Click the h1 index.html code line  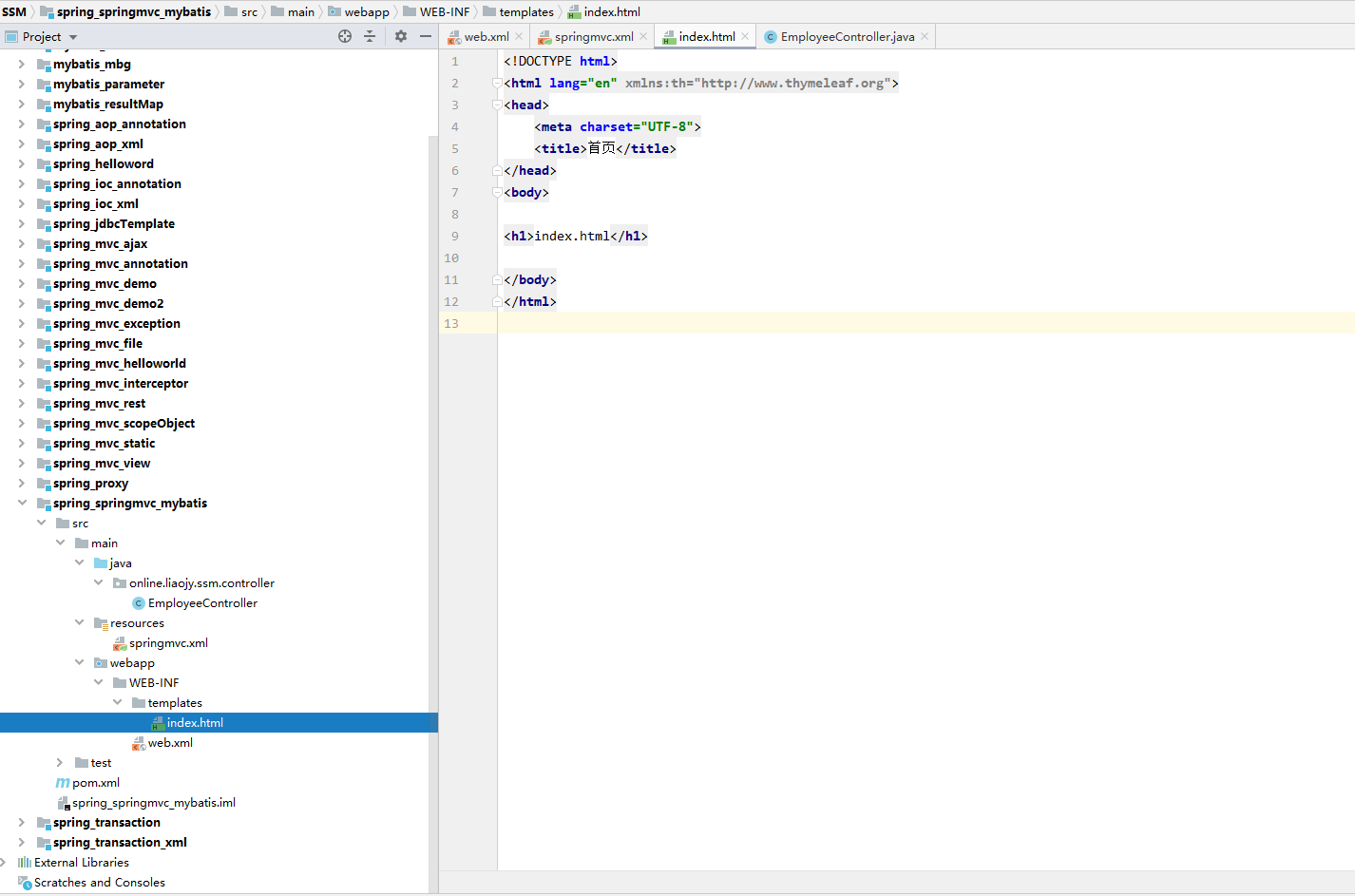click(x=576, y=236)
